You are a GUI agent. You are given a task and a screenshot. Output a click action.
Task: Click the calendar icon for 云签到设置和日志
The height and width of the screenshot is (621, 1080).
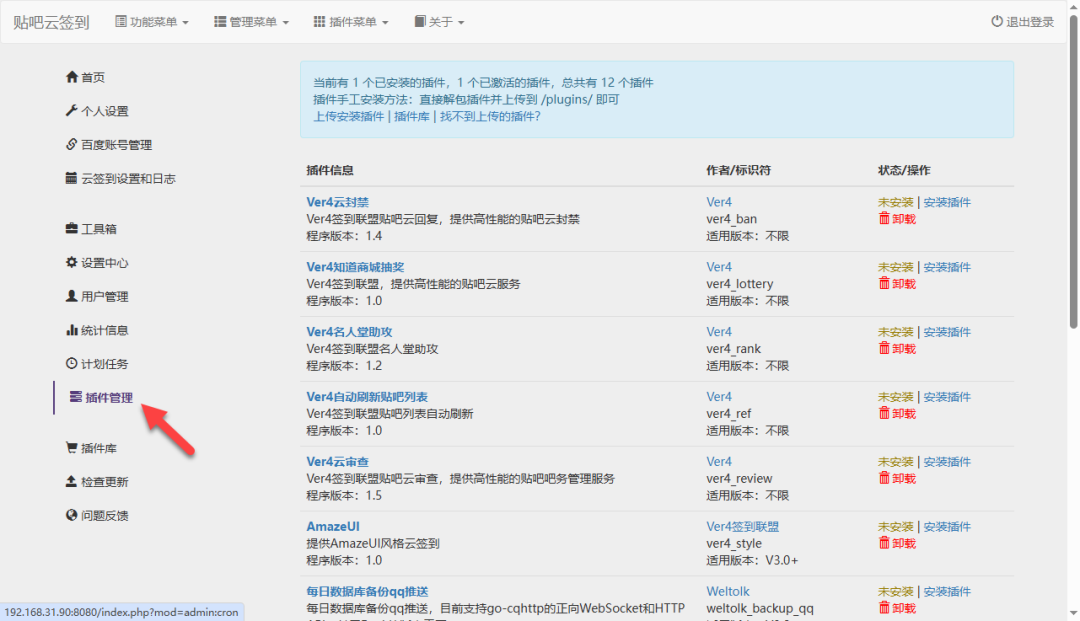71,179
